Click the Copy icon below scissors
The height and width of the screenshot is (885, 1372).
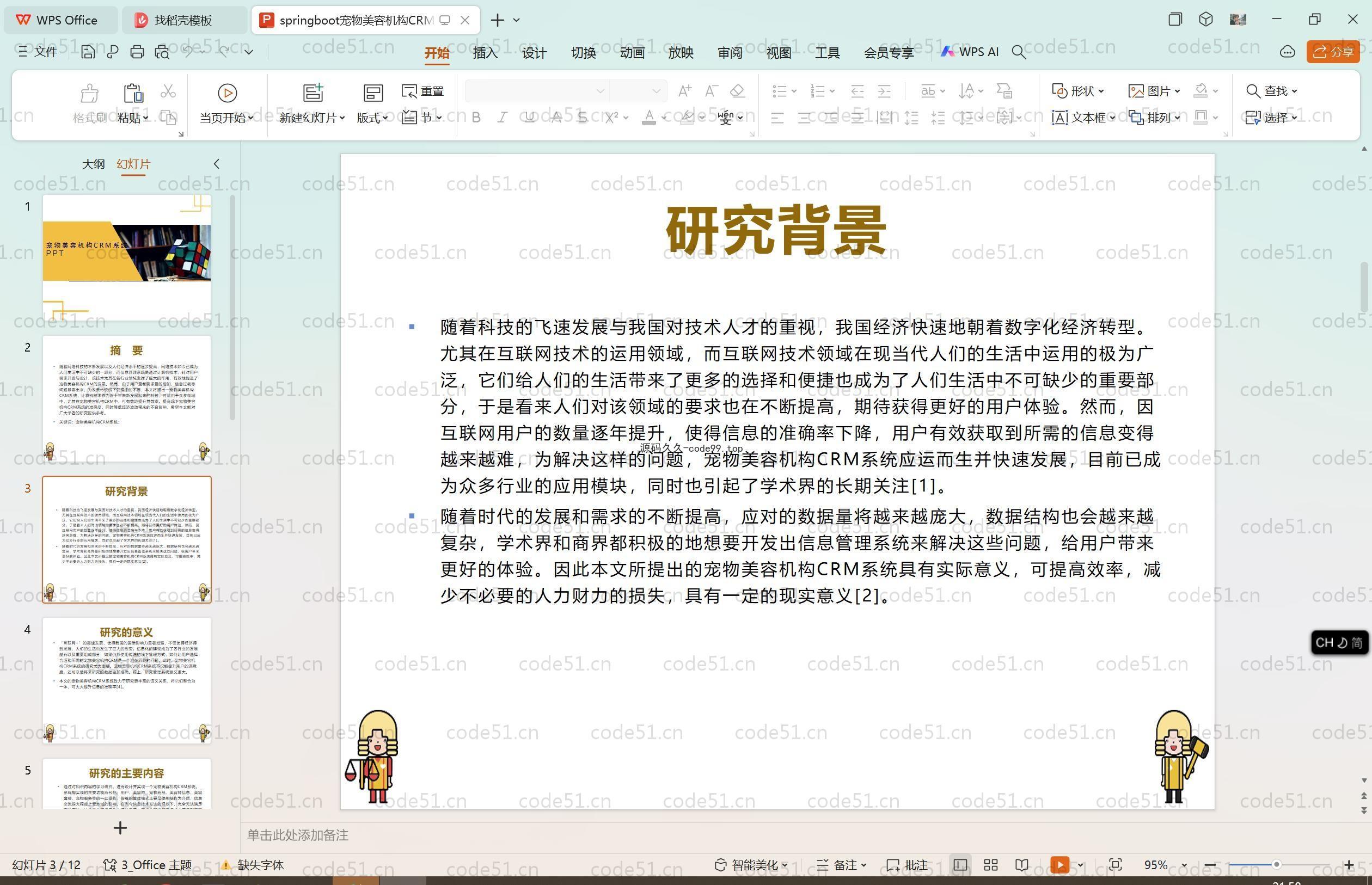click(x=168, y=117)
